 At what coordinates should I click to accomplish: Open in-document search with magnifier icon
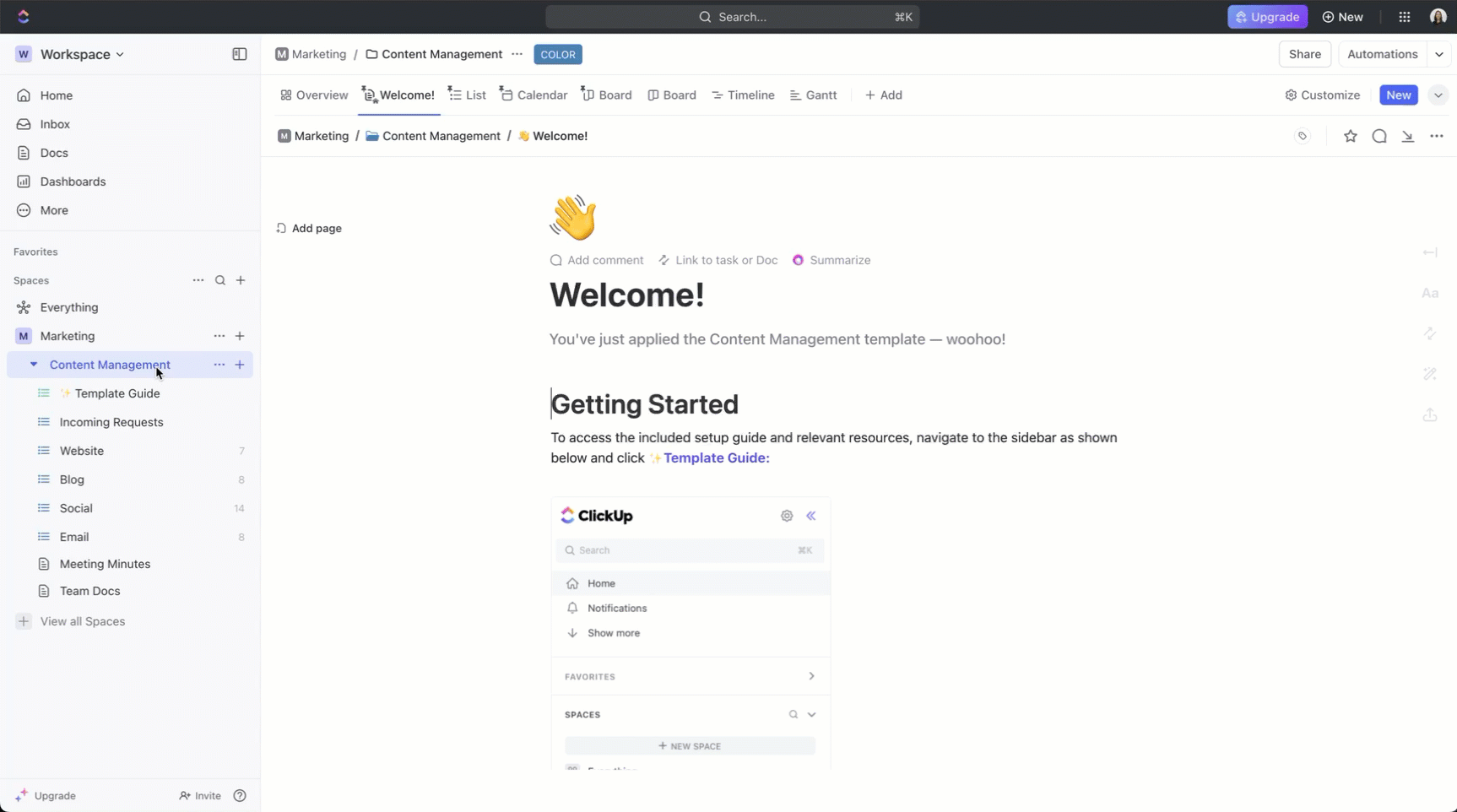tap(1379, 136)
